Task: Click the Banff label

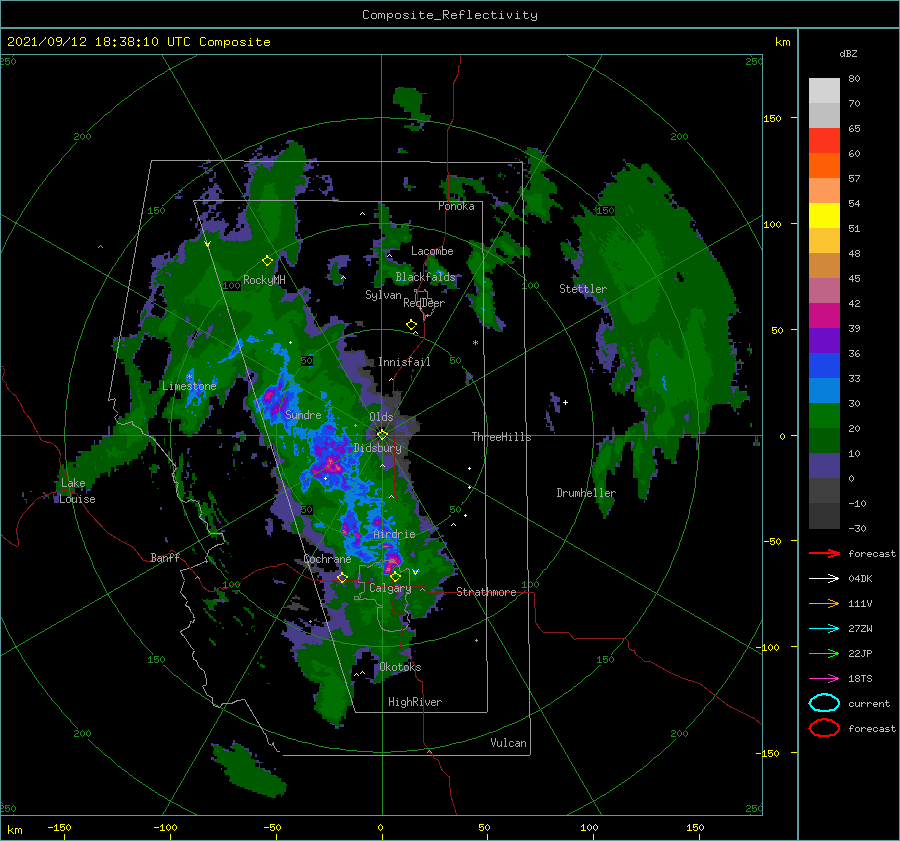Action: click(x=165, y=557)
